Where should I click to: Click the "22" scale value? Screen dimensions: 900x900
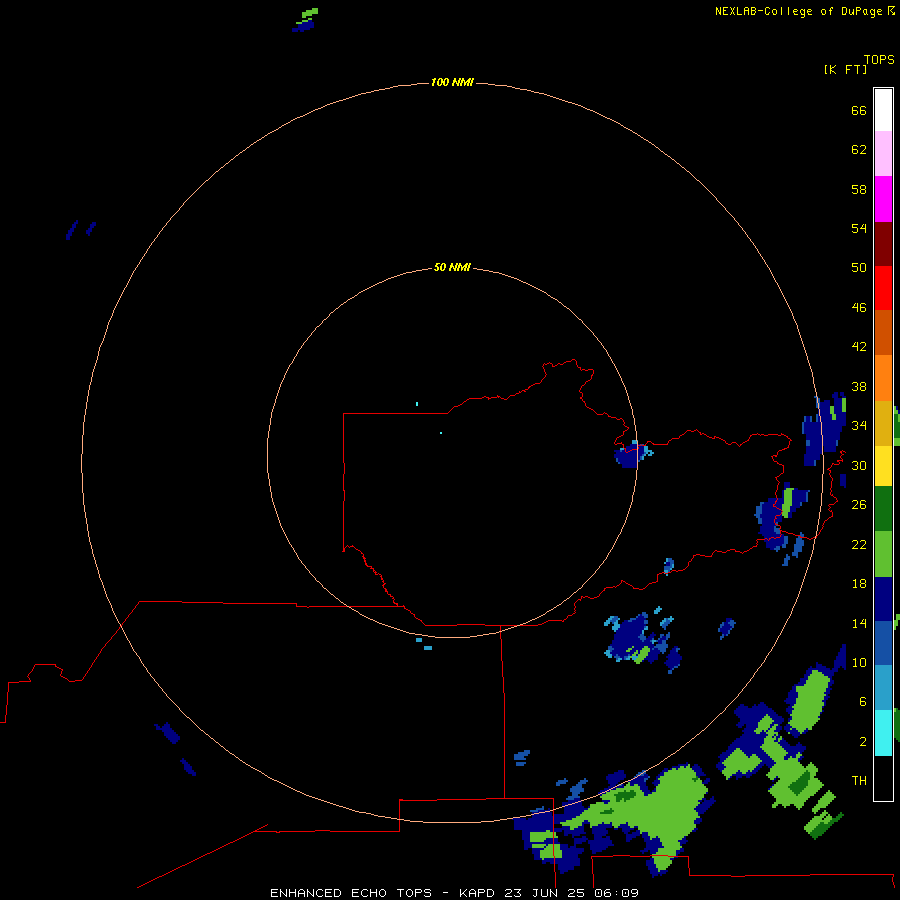coord(859,544)
